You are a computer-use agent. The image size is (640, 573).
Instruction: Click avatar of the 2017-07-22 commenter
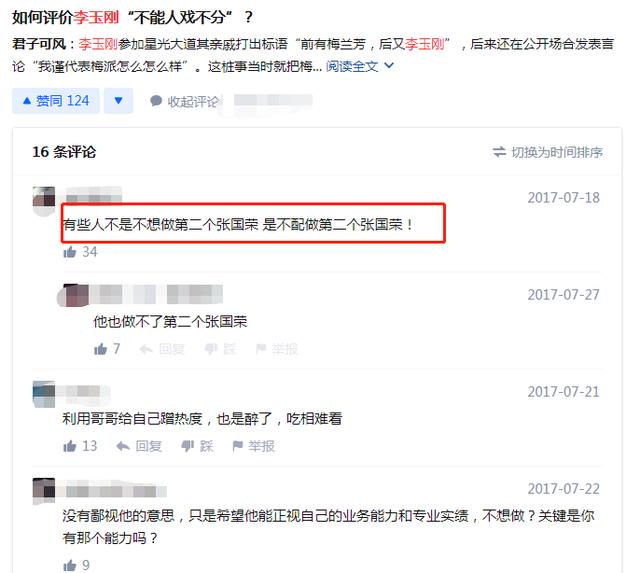pyautogui.click(x=44, y=489)
